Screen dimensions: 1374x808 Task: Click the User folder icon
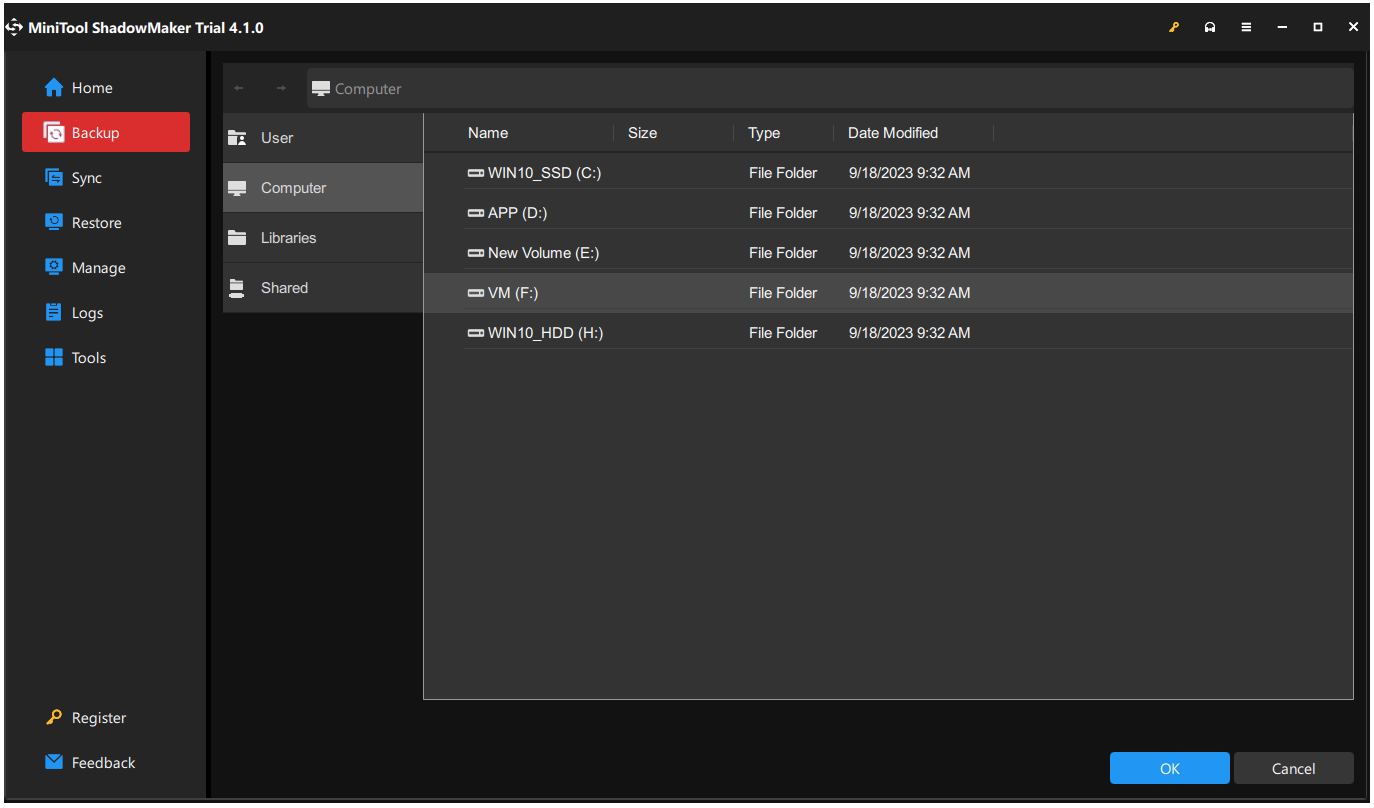coord(237,138)
